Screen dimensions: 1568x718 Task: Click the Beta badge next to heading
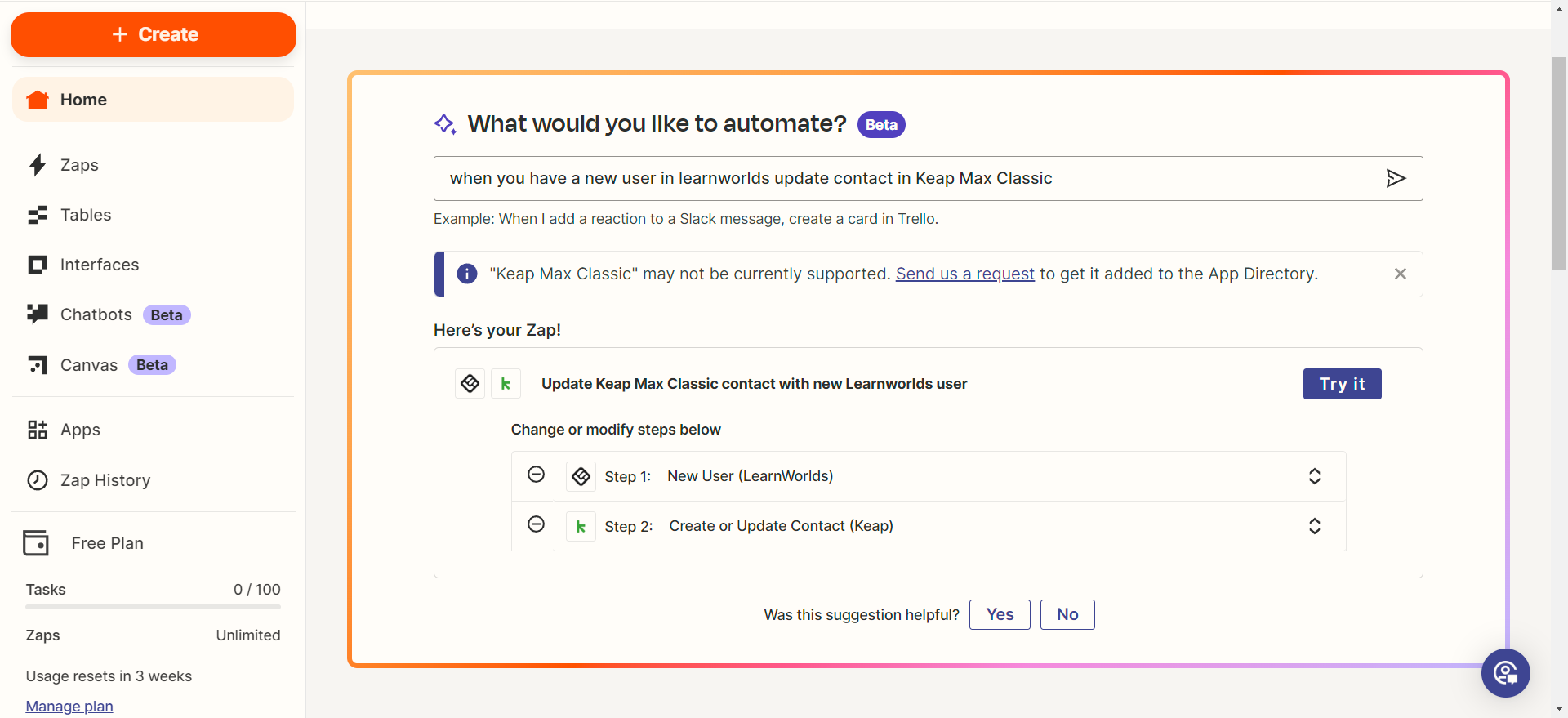tap(881, 124)
